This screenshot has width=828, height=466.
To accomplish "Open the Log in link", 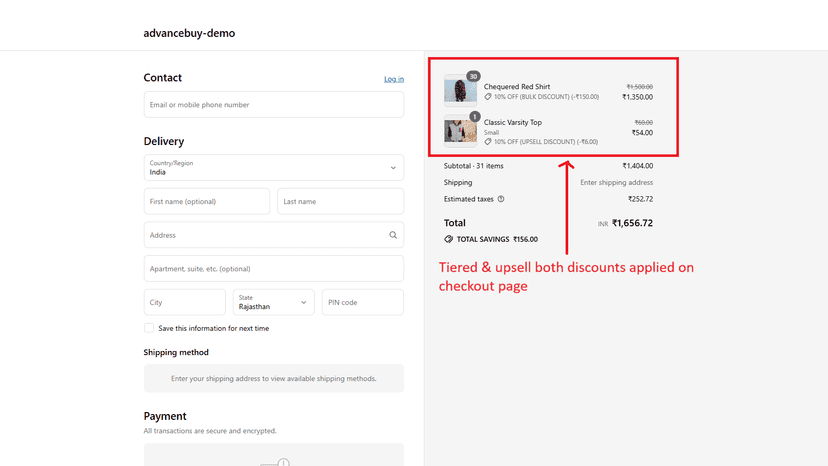I will point(394,79).
